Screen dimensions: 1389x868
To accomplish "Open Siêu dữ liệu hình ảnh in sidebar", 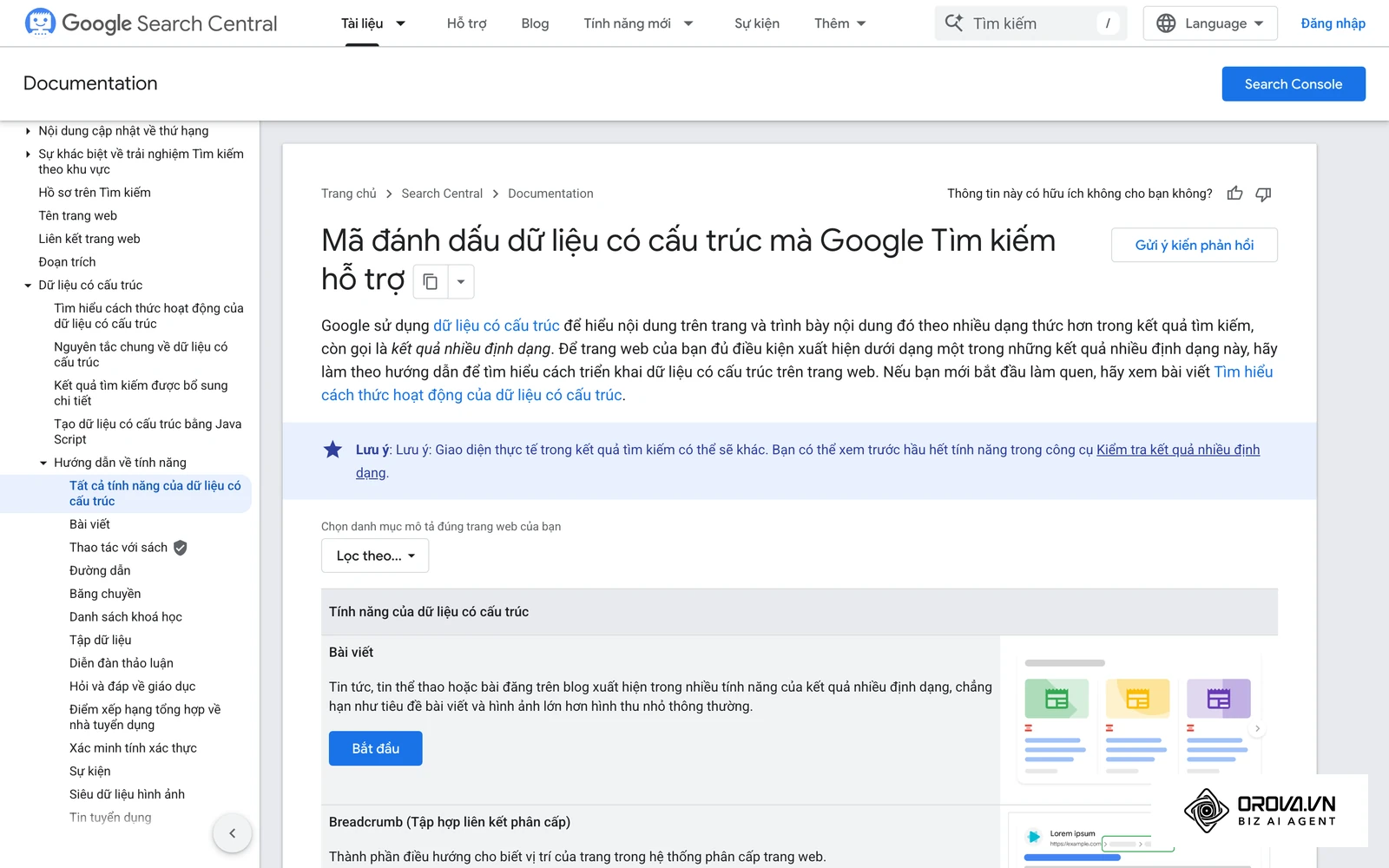I will click(x=127, y=794).
